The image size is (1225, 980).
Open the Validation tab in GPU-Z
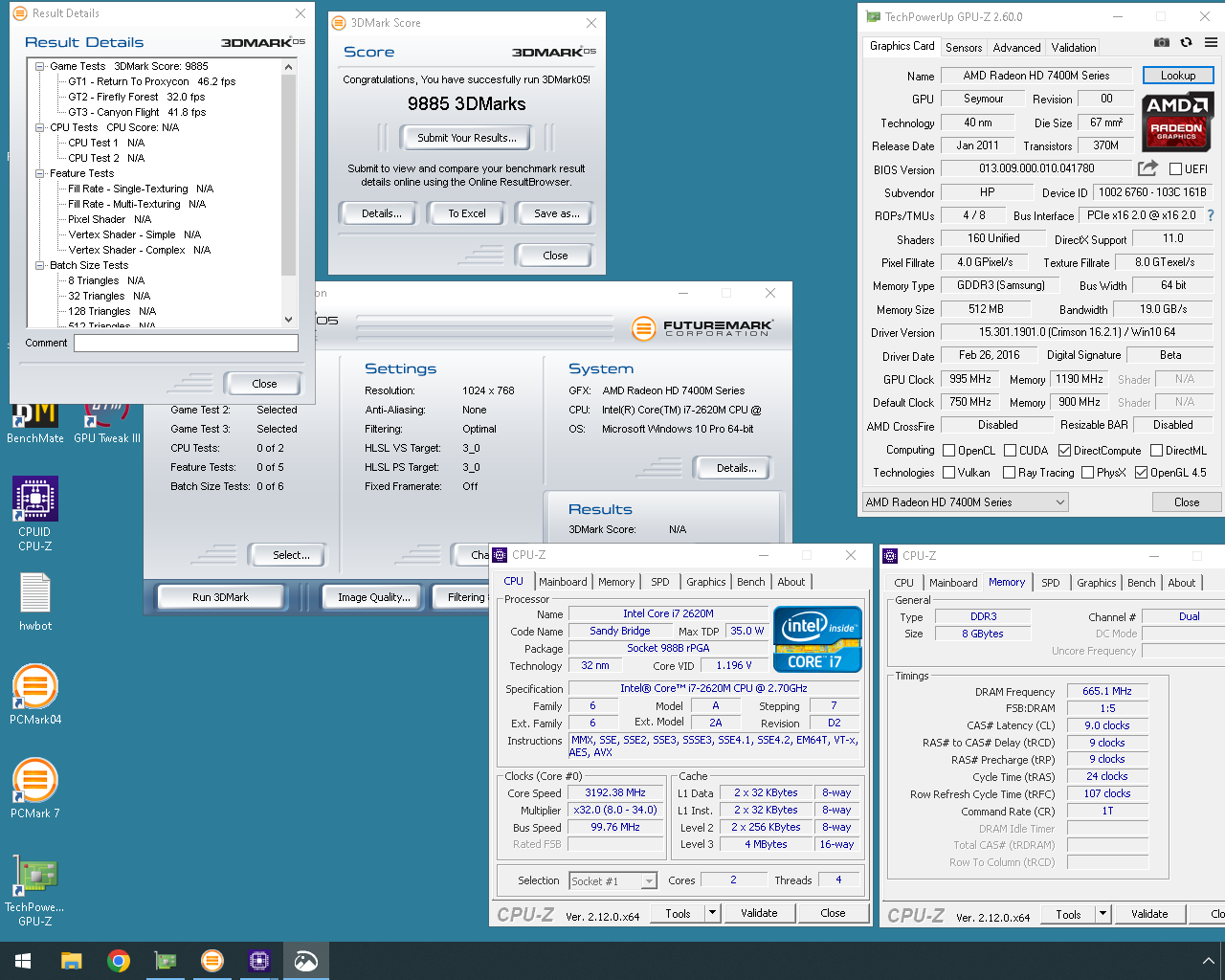[1073, 47]
